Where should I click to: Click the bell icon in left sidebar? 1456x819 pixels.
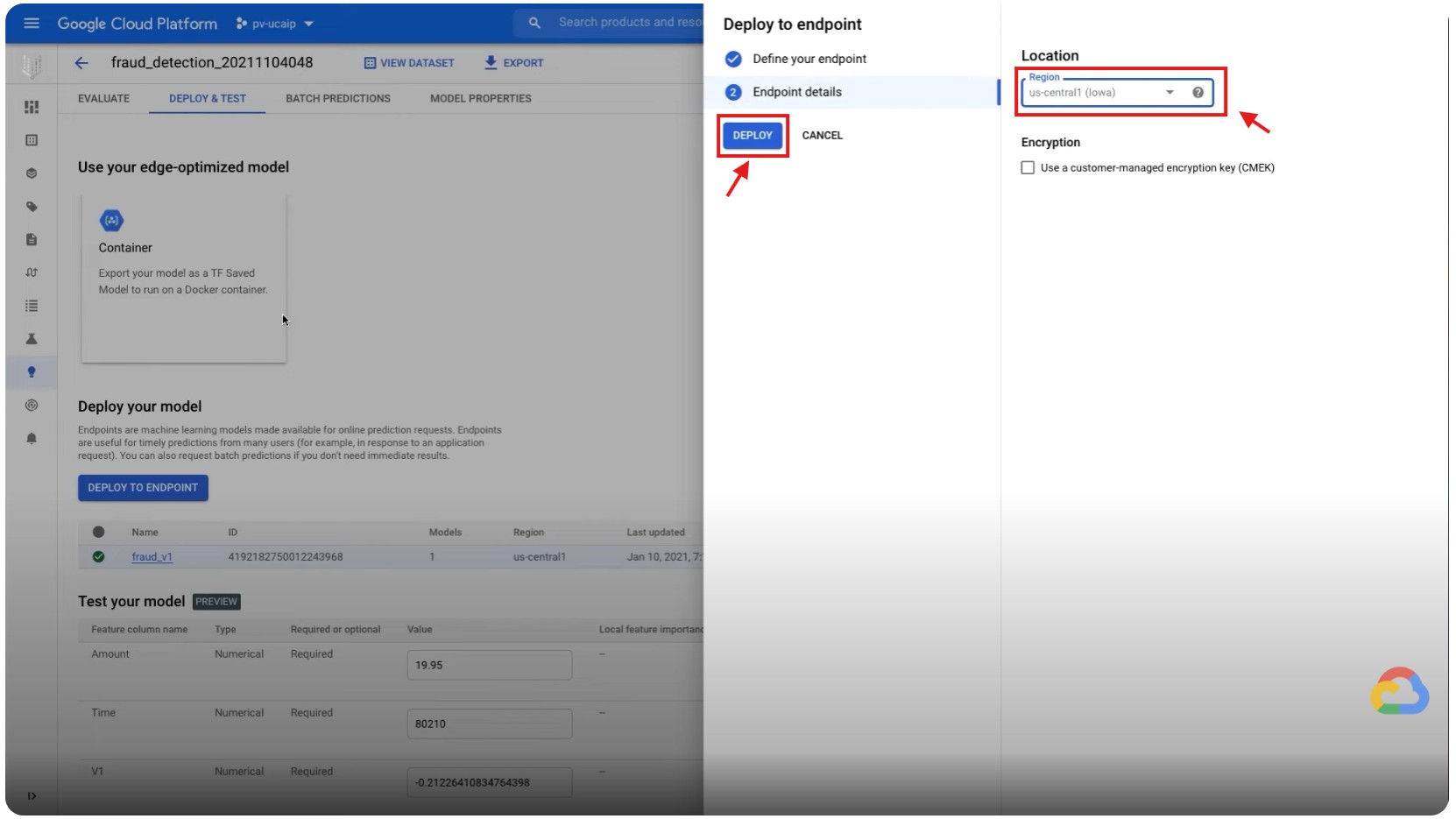[x=32, y=439]
